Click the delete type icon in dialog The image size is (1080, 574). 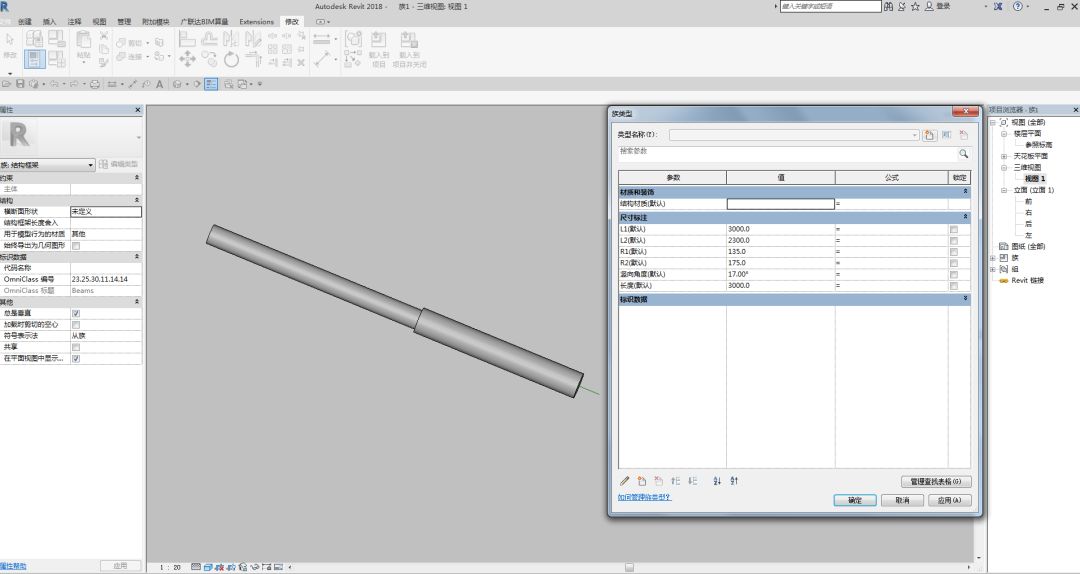click(964, 135)
